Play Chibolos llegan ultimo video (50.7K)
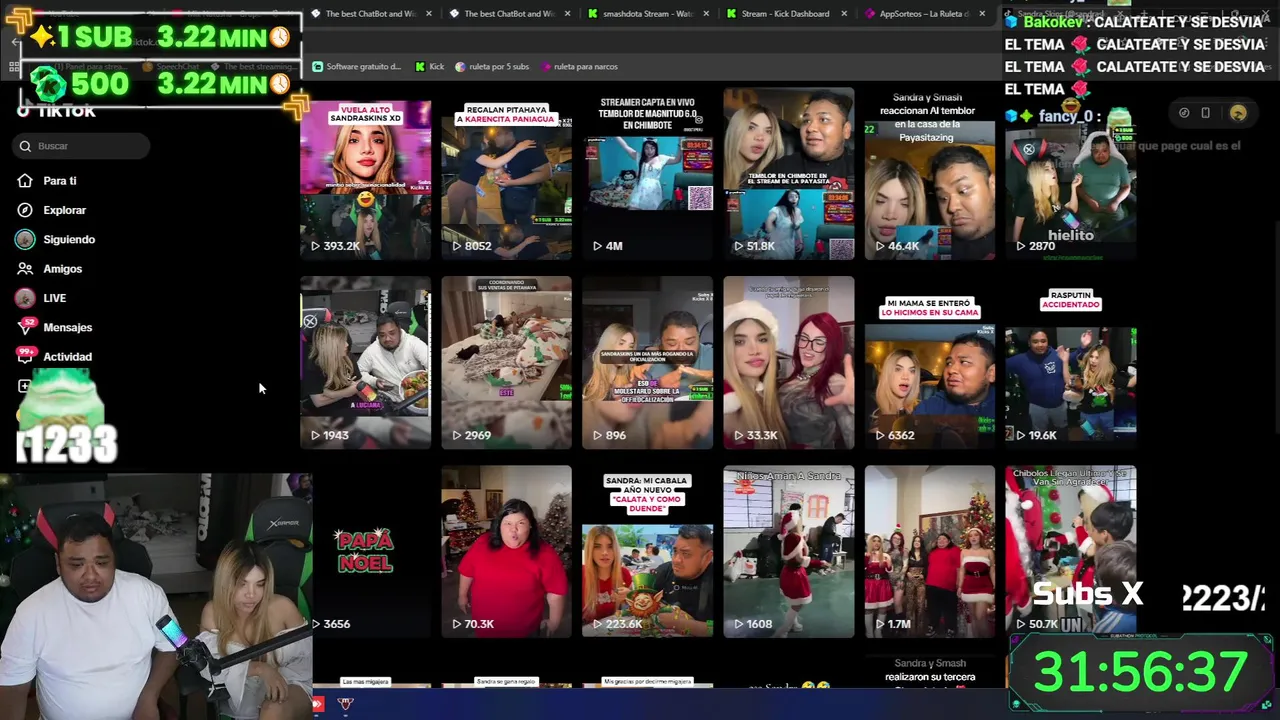Image resolution: width=1280 pixels, height=720 pixels. click(x=1070, y=552)
